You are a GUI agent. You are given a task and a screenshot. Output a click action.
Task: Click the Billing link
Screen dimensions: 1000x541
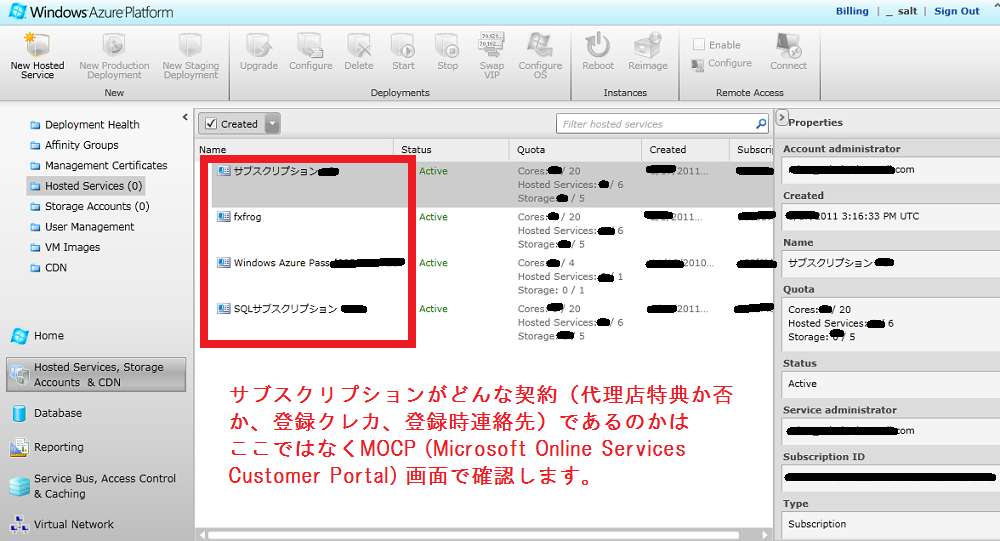pos(852,11)
